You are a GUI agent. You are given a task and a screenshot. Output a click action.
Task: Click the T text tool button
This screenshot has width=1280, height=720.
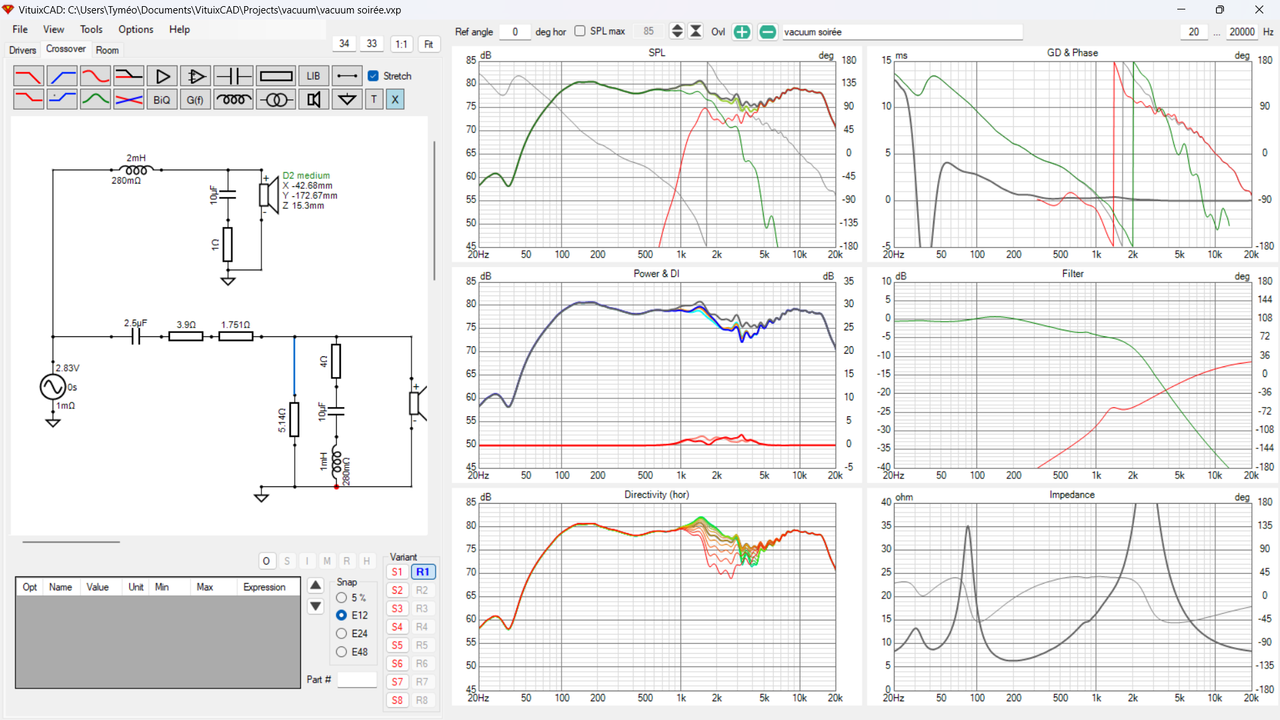(x=374, y=99)
